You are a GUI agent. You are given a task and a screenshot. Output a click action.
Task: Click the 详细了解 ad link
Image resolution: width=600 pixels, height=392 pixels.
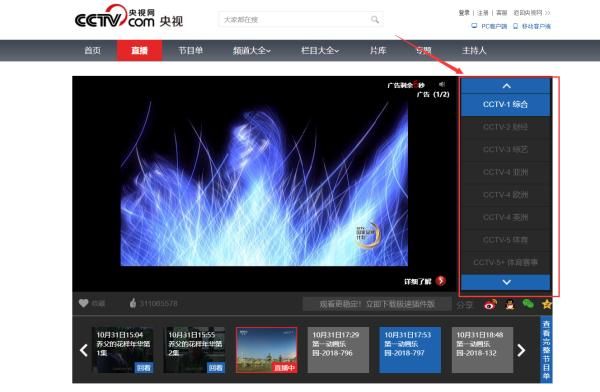(418, 282)
